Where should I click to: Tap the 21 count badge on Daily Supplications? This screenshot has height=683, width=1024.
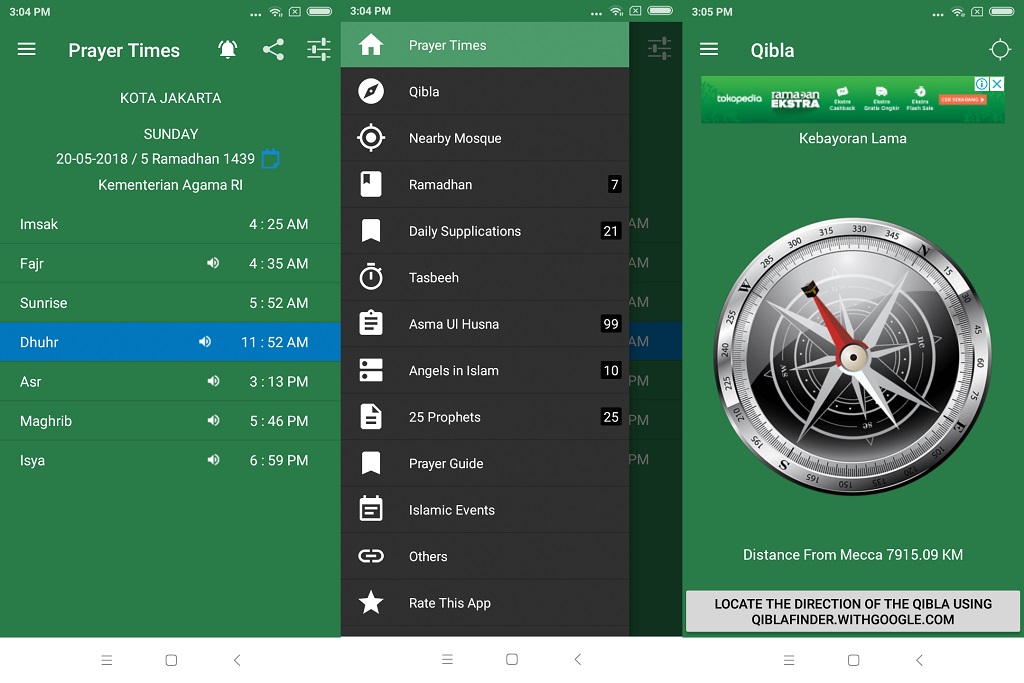(611, 231)
